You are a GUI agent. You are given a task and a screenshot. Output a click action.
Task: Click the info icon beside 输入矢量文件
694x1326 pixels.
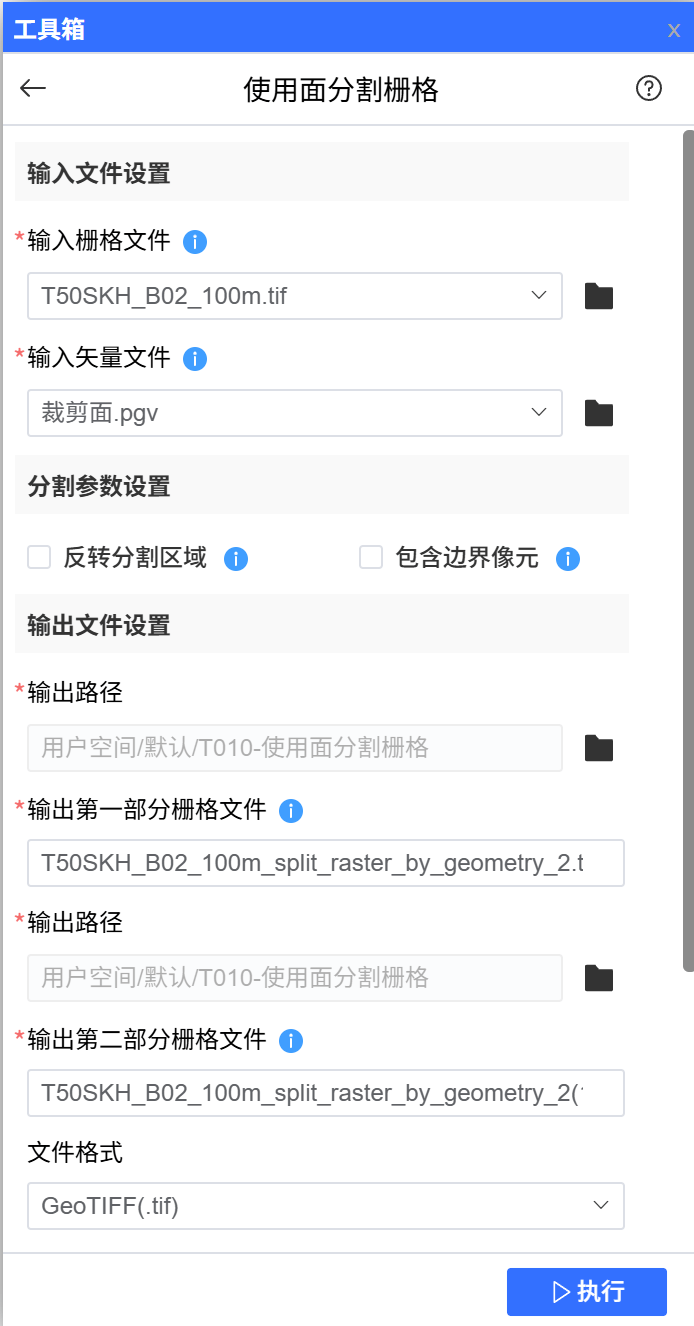pyautogui.click(x=195, y=359)
